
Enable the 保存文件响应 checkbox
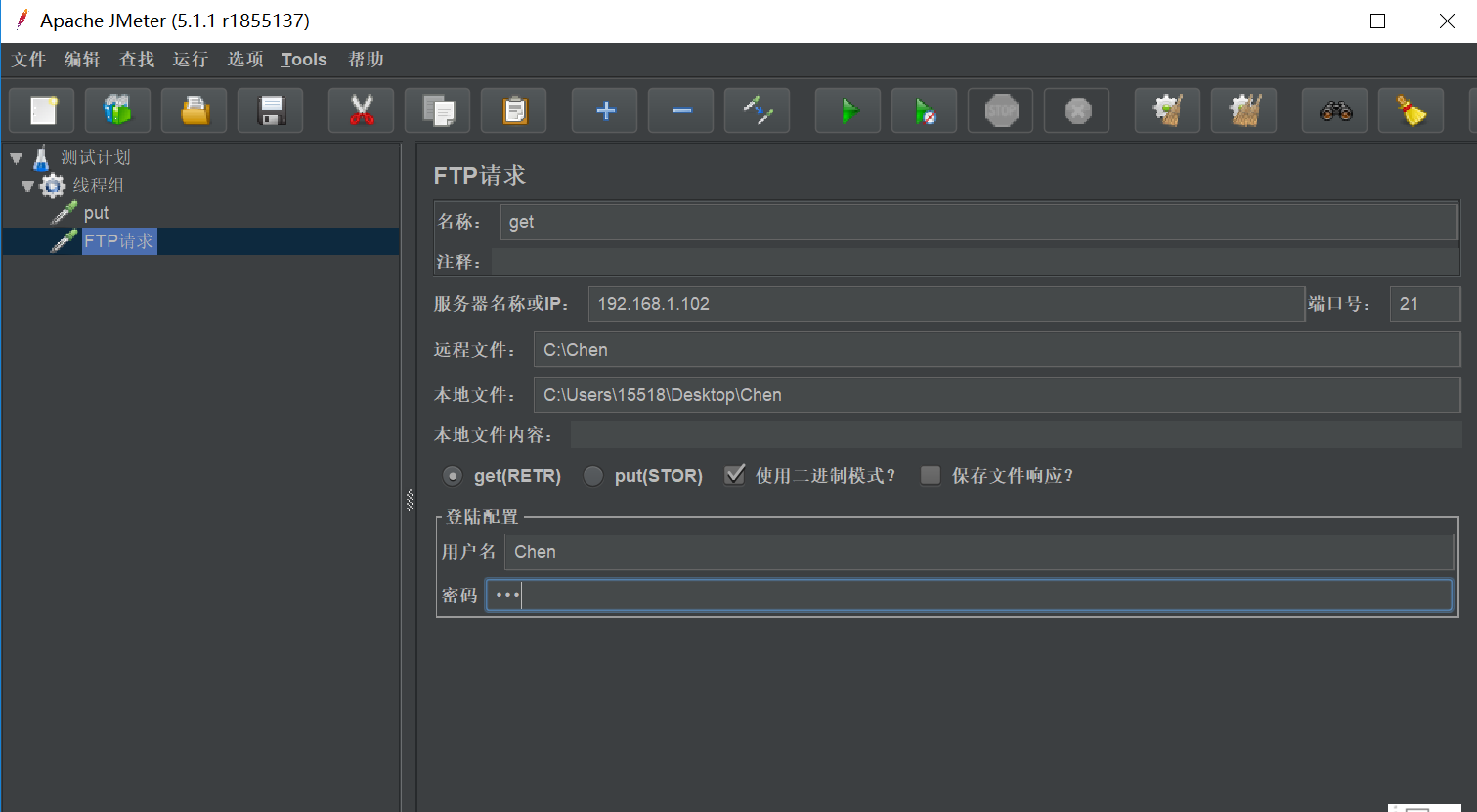(x=931, y=475)
